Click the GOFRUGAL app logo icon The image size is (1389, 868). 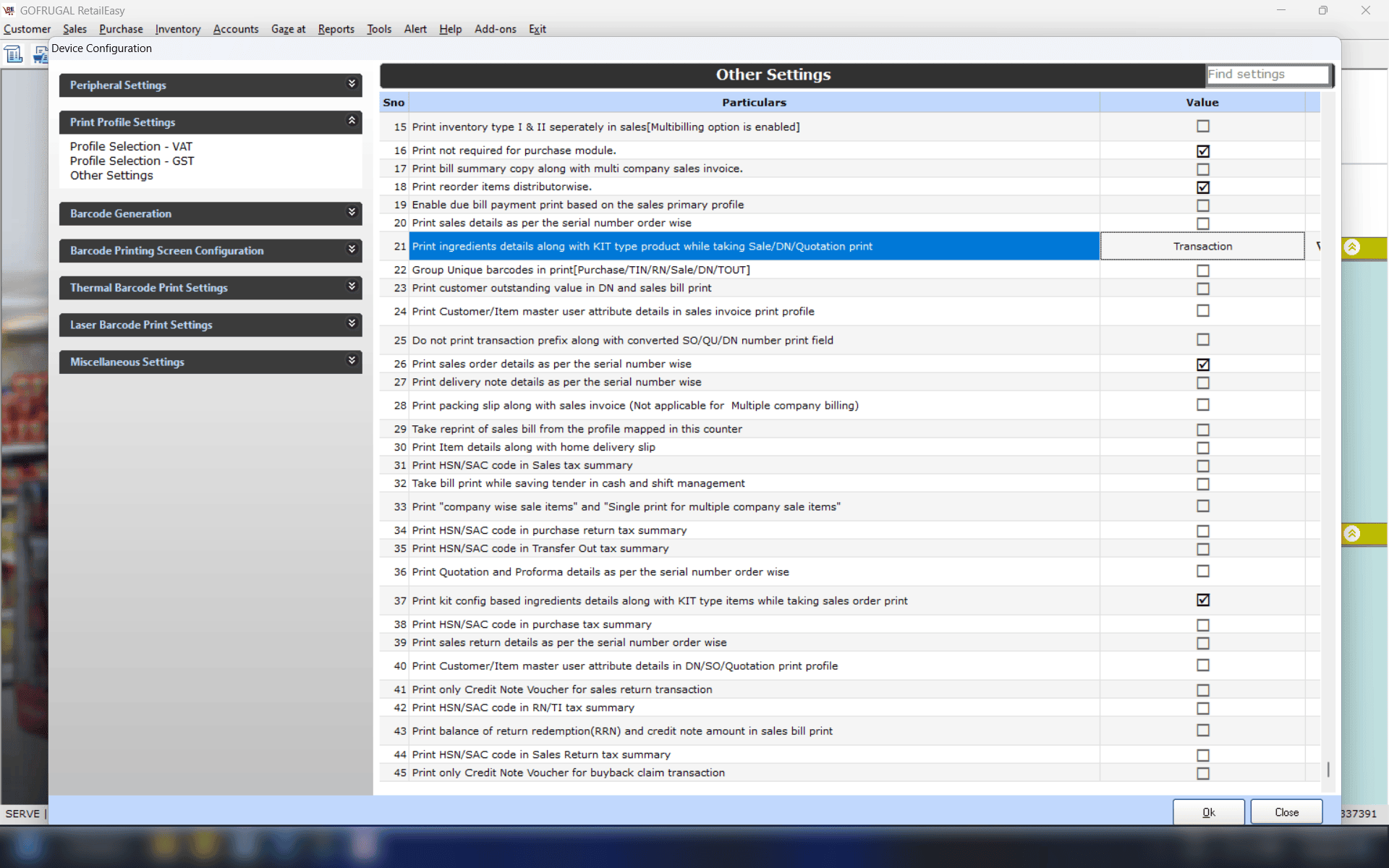(x=9, y=10)
